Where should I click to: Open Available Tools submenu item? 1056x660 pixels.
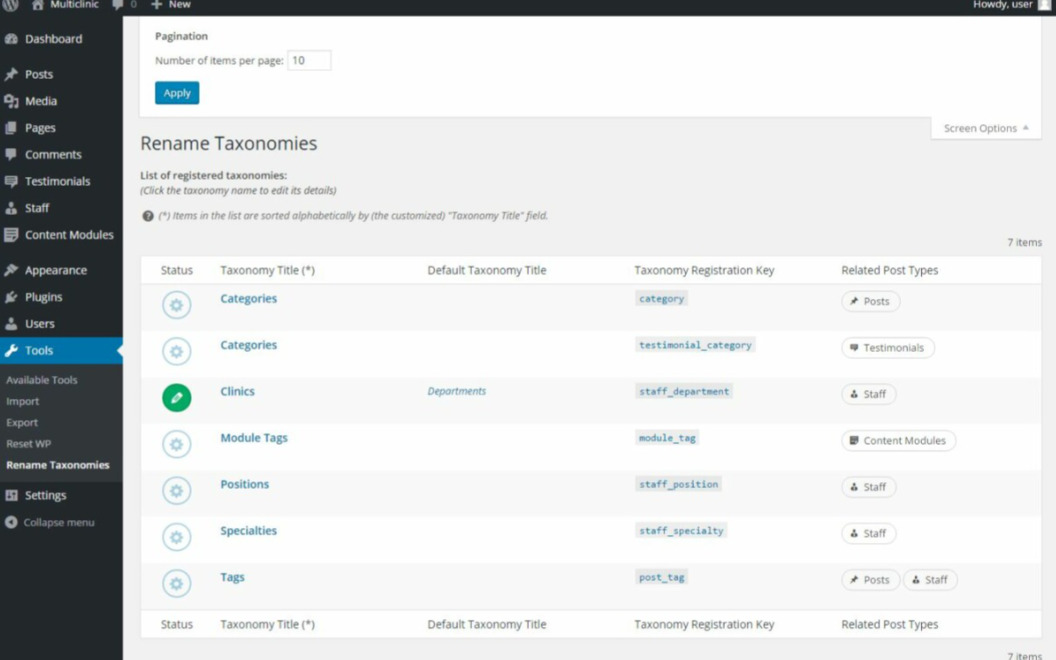42,380
